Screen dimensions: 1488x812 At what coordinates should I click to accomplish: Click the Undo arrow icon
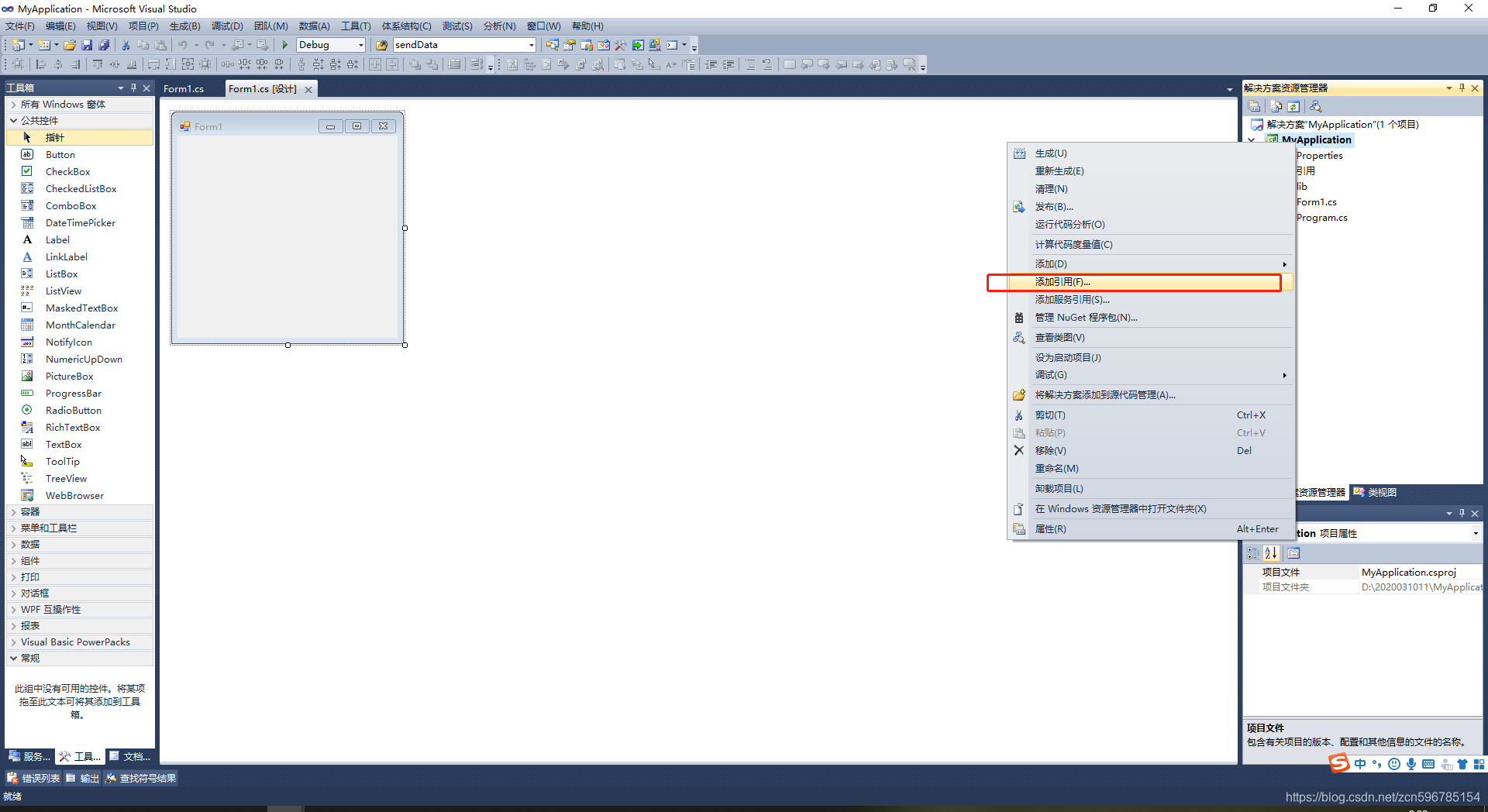(x=183, y=45)
